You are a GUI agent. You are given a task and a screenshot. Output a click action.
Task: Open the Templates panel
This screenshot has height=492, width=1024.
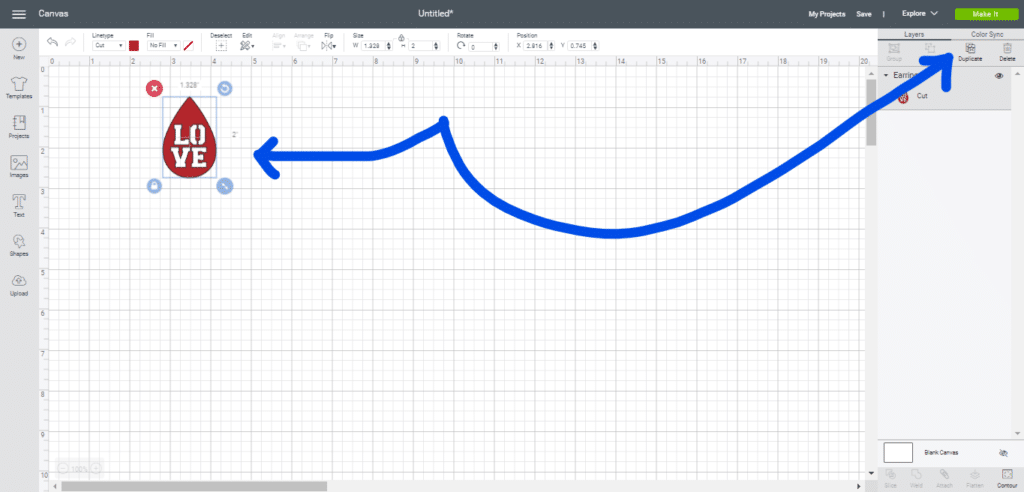19,86
